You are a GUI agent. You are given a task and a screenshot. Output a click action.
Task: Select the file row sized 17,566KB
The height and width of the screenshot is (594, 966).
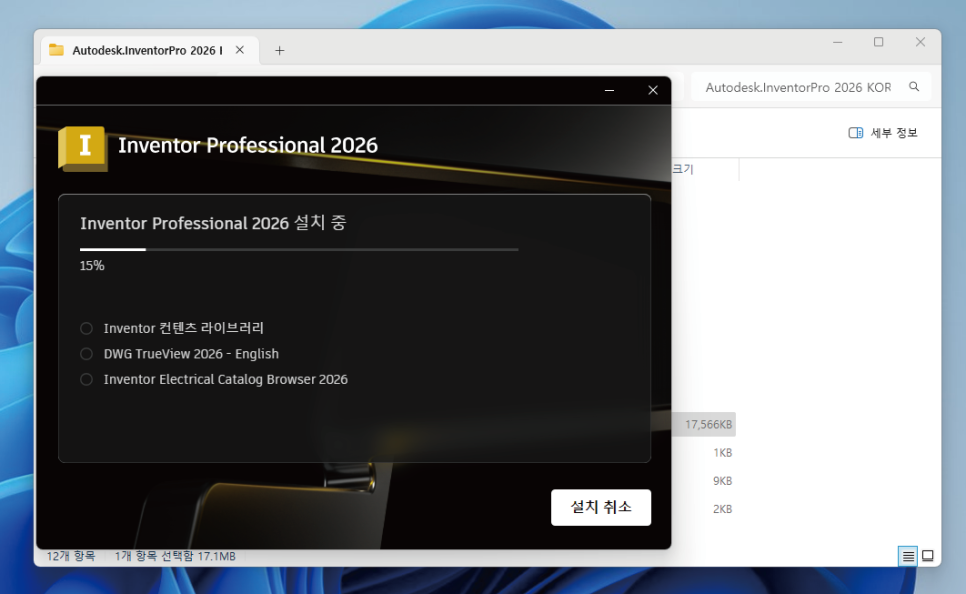(x=704, y=425)
